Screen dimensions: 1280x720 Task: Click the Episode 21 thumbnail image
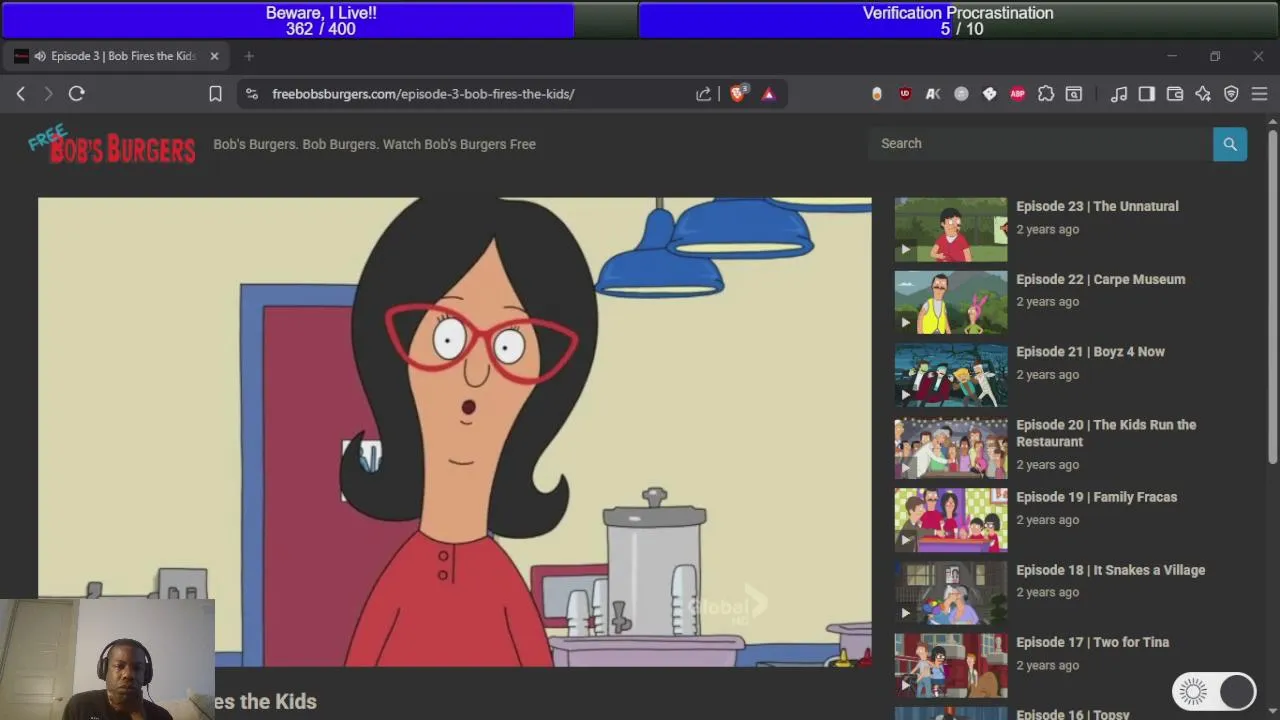(951, 375)
